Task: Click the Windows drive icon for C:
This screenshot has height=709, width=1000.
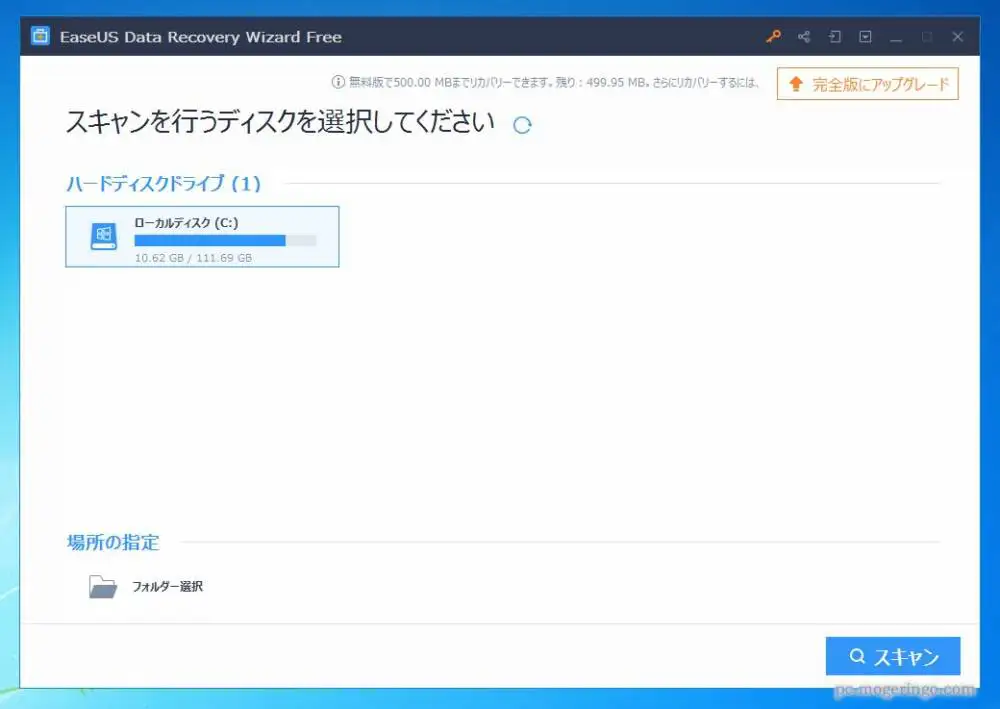Action: click(x=103, y=237)
